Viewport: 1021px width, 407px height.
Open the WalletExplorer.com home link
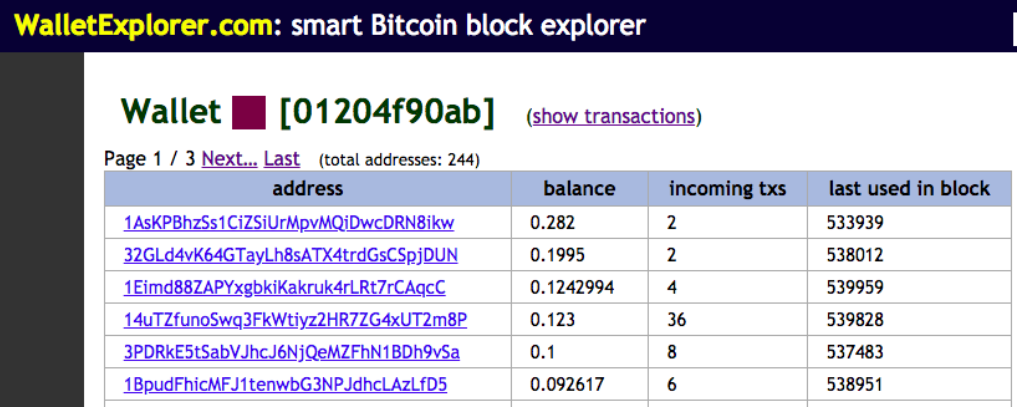pyautogui.click(x=144, y=25)
